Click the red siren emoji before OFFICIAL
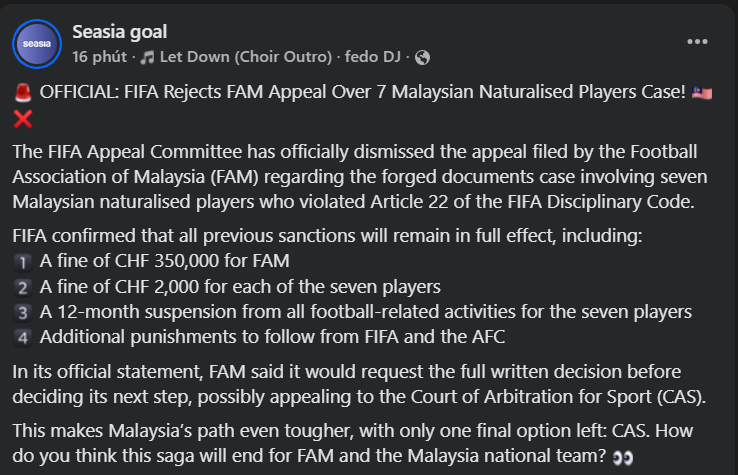Viewport: 738px width, 475px height. pos(23,93)
